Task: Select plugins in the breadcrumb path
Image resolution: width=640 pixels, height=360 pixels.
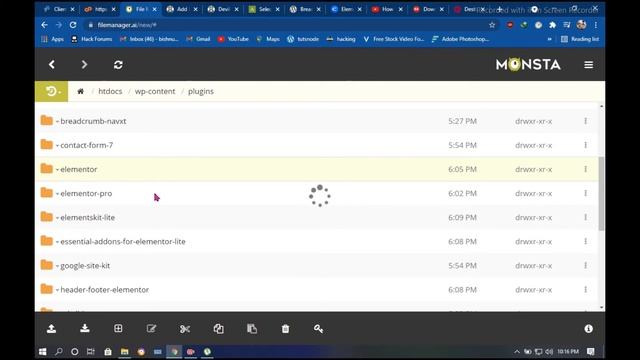Action: [x=201, y=91]
